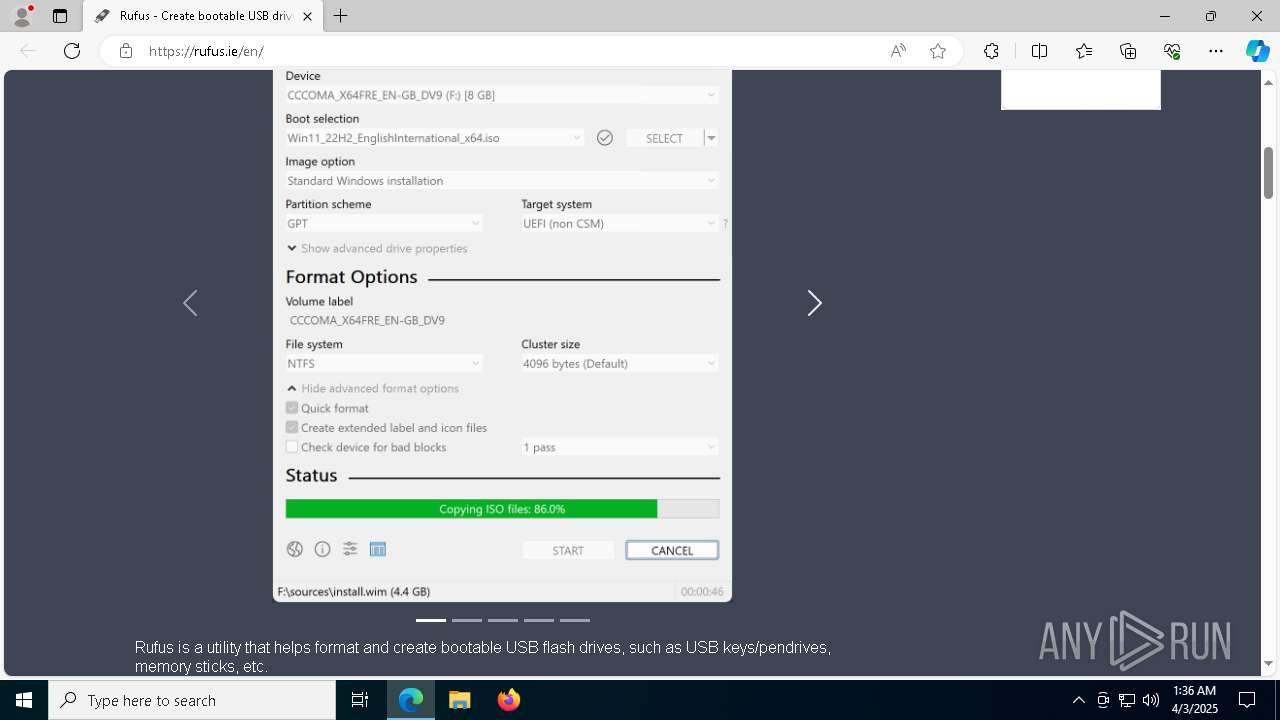Select fourth carousel slide indicator
This screenshot has width=1280, height=720.
pos(539,620)
